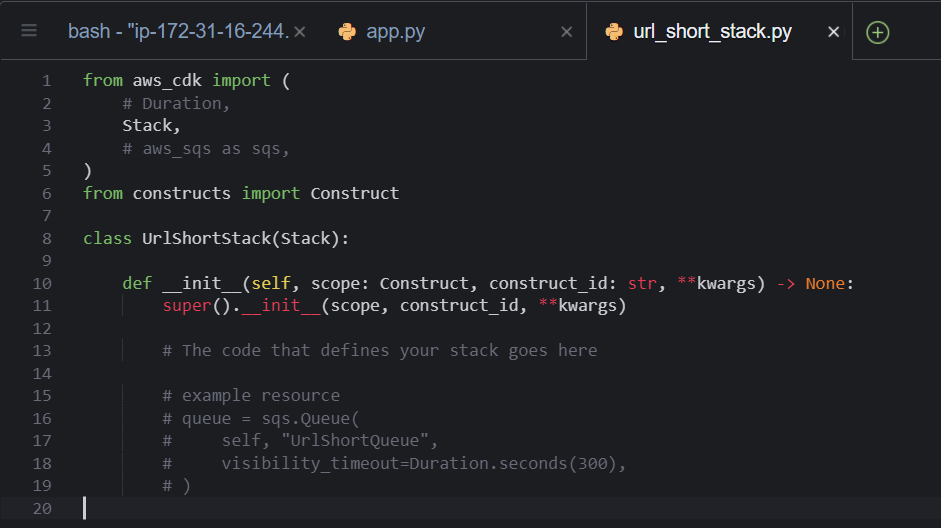
Task: Close the url_short_stack.py tab
Action: [833, 32]
